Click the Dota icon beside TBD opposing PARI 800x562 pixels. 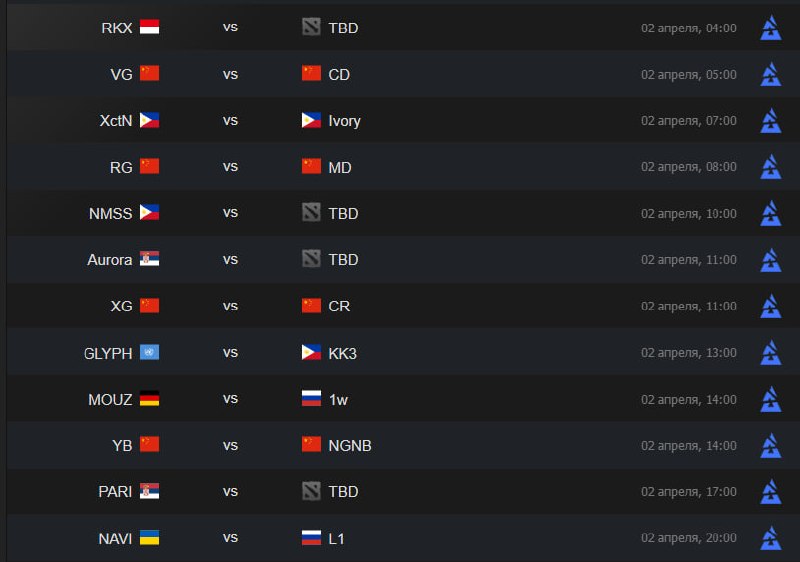[x=311, y=492]
